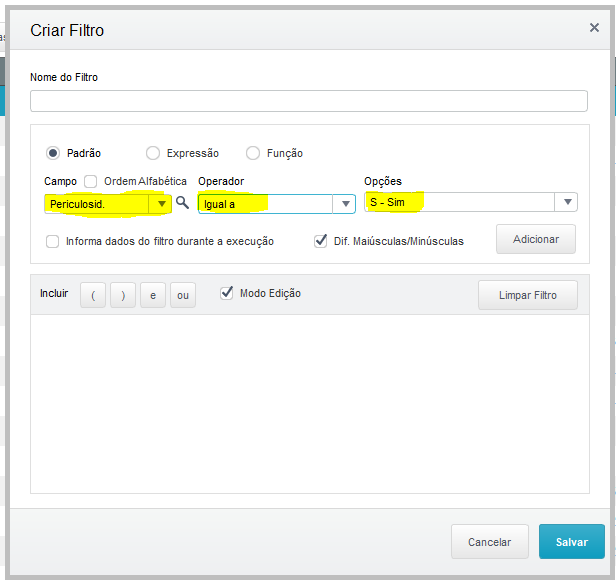Click the magnifier search icon beside Campo
The width and height of the screenshot is (616, 581).
click(182, 203)
